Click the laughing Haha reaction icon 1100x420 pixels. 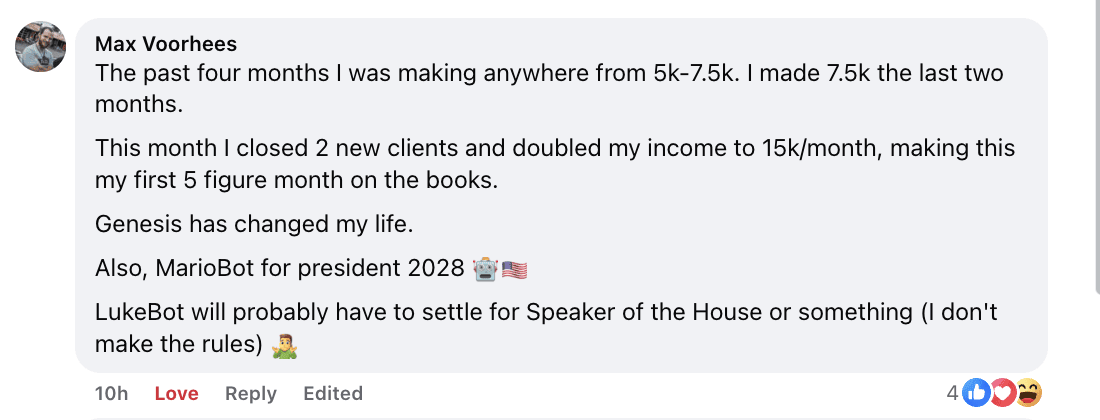tap(1027, 394)
